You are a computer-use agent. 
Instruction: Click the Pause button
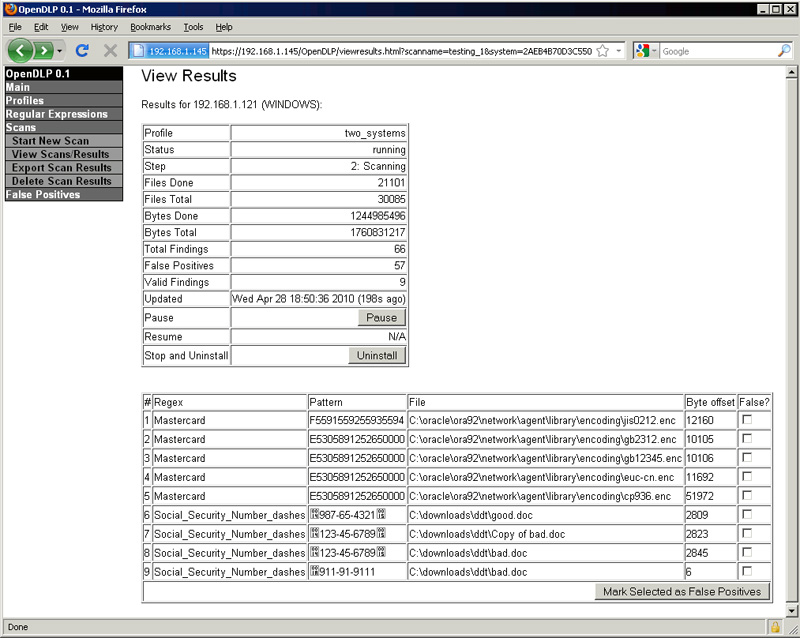(x=381, y=317)
